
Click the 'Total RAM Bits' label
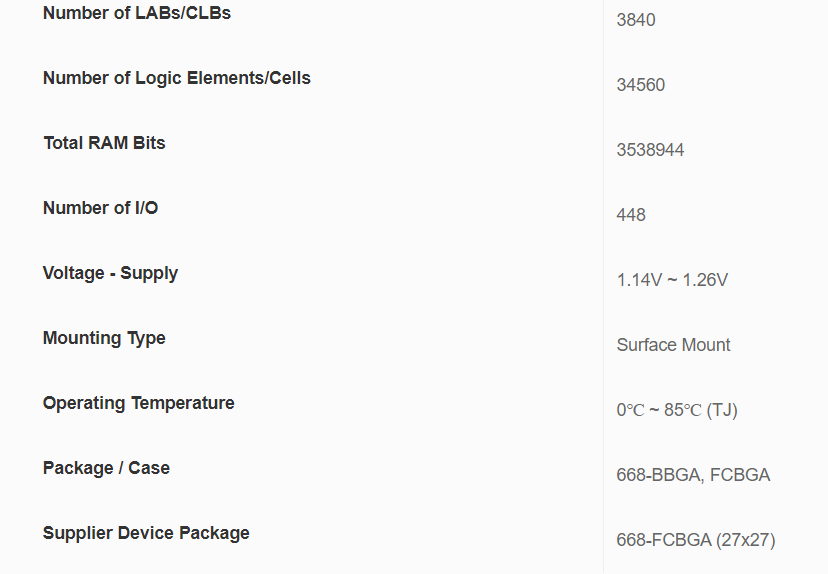[x=104, y=143]
